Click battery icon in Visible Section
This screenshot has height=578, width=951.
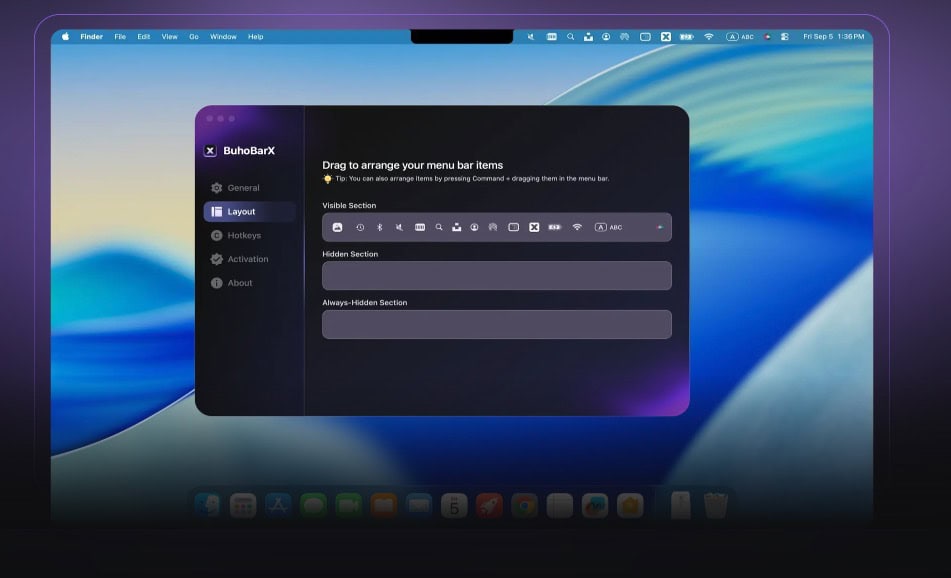point(554,228)
